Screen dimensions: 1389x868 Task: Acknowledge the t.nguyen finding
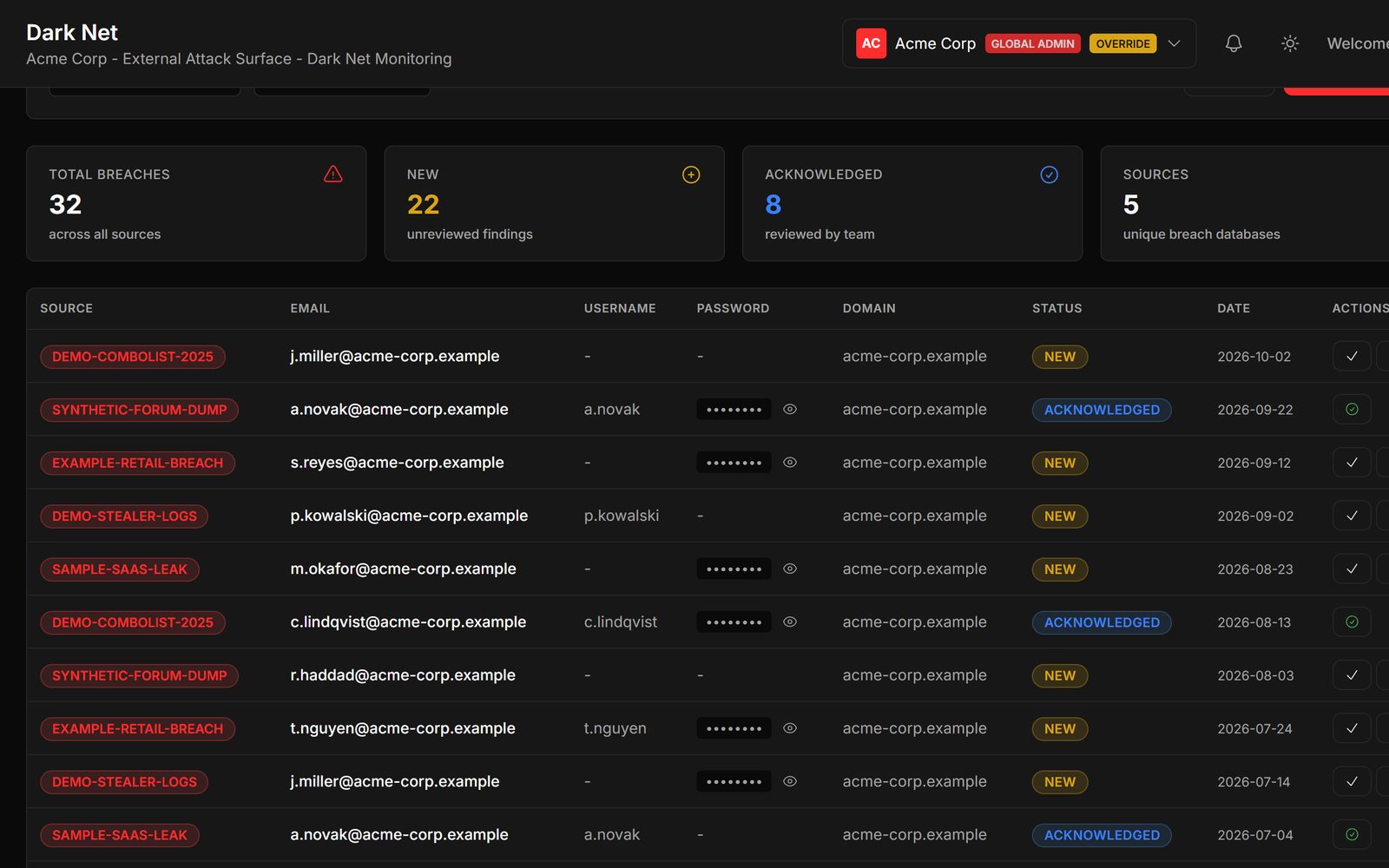(1352, 728)
